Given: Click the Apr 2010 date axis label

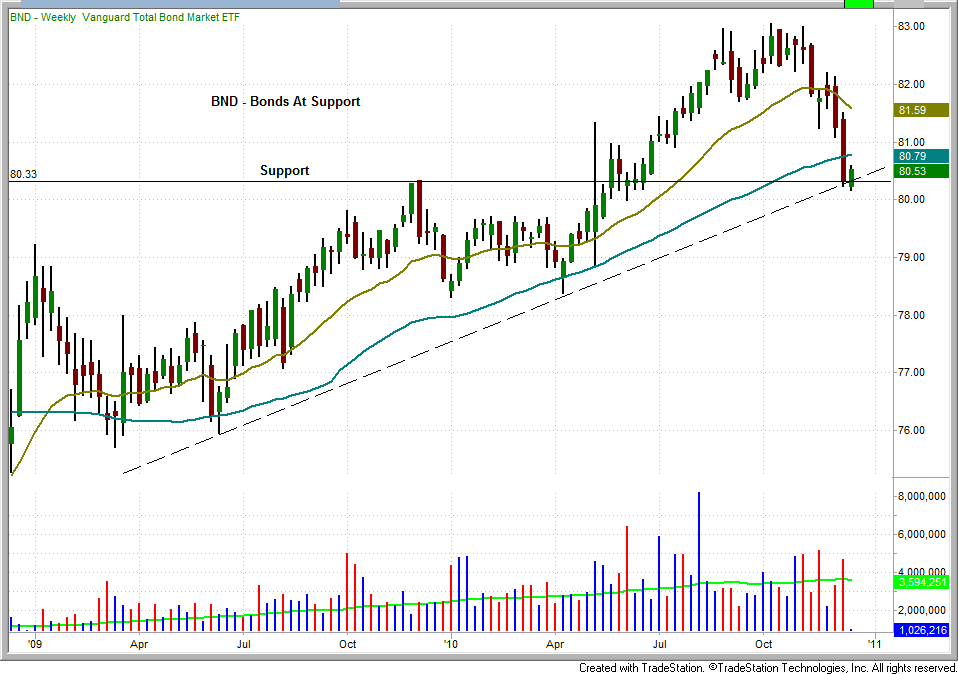Looking at the screenshot, I should tap(555, 644).
